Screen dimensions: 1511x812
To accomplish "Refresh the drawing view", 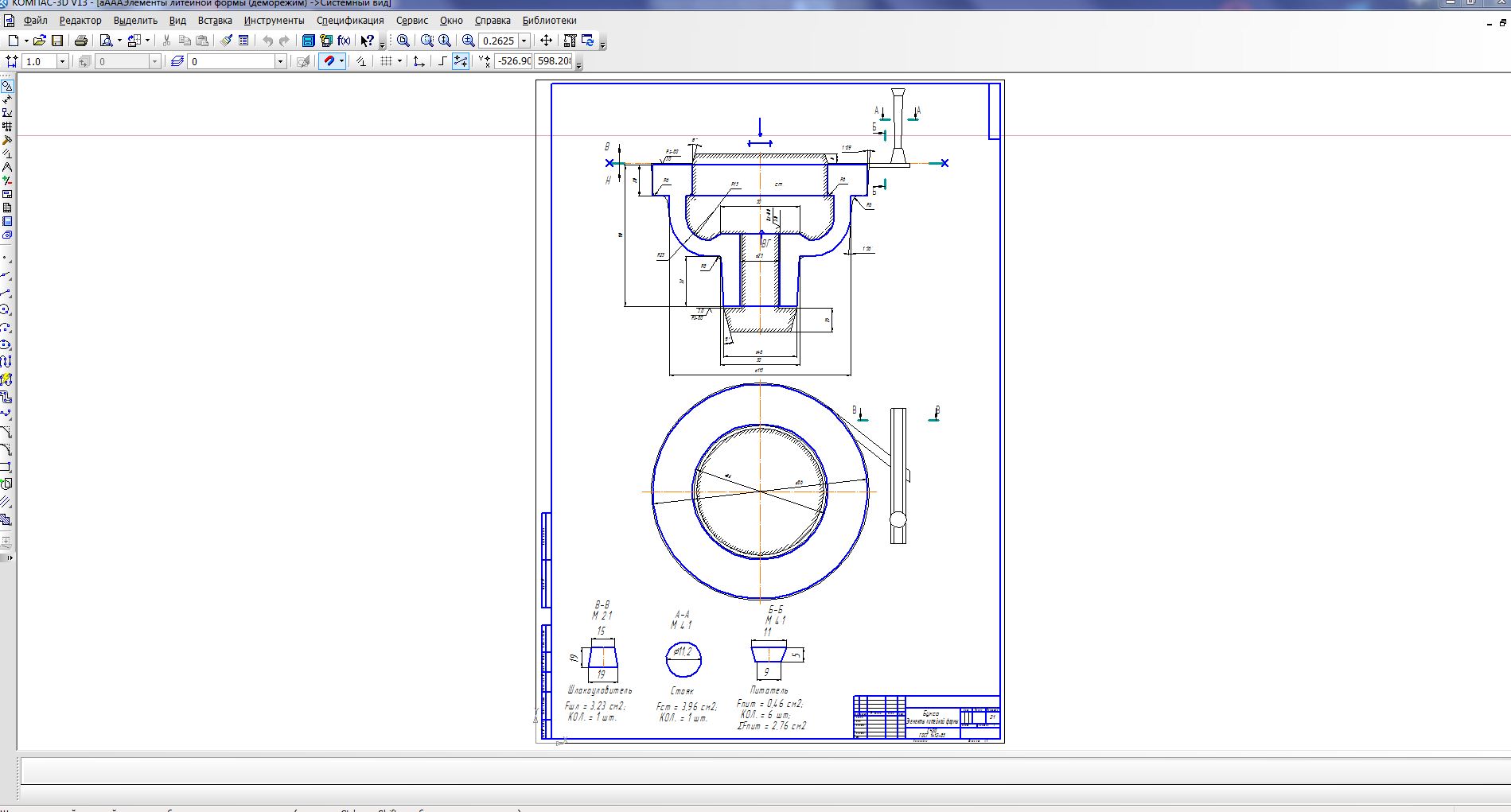I will pyautogui.click(x=588, y=41).
